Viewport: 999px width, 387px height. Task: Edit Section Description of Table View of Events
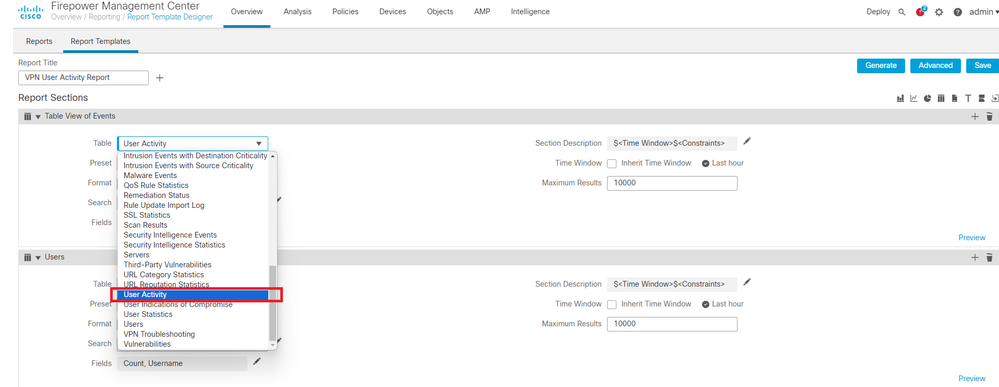tap(747, 142)
